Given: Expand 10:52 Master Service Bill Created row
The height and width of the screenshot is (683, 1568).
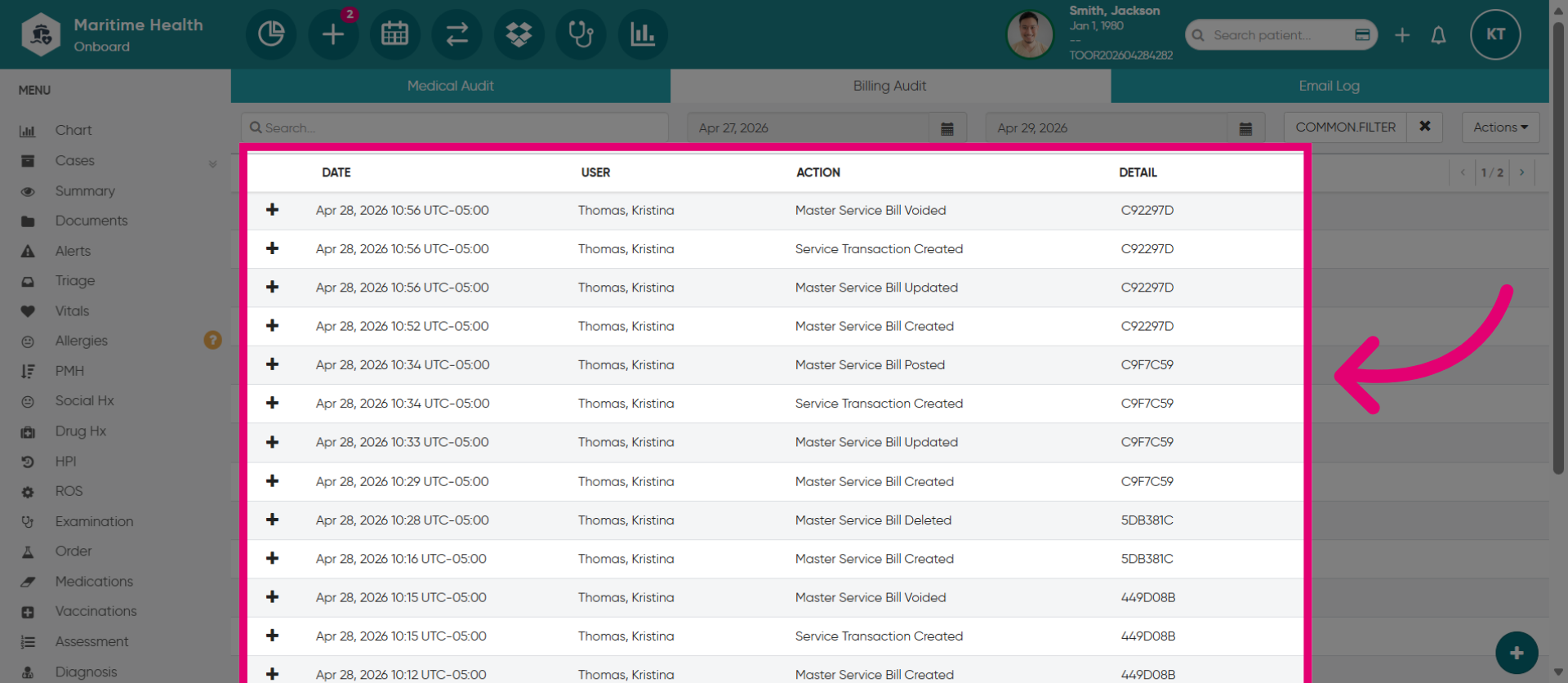Looking at the screenshot, I should pyautogui.click(x=273, y=325).
